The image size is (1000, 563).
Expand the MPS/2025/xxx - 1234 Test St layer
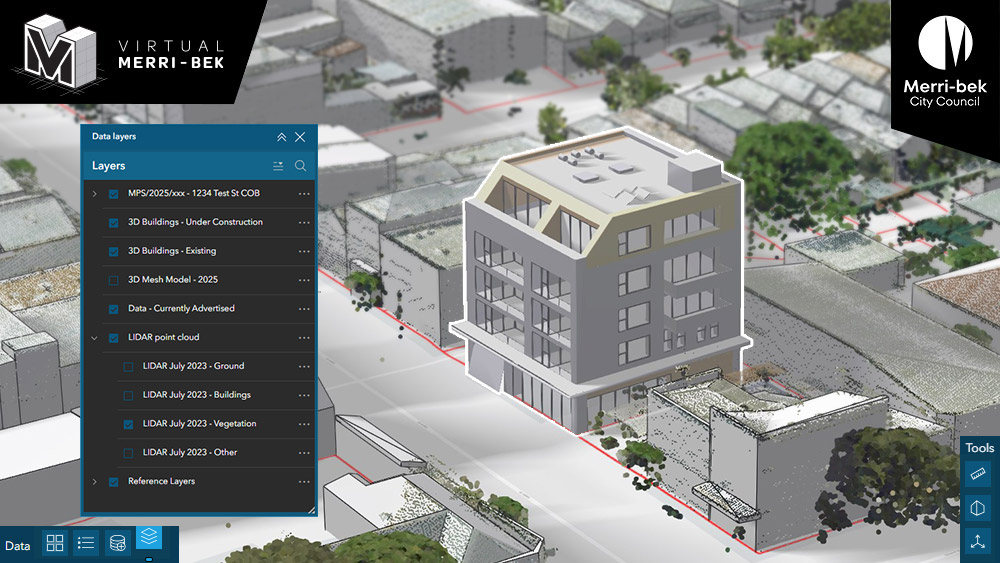pyautogui.click(x=95, y=193)
